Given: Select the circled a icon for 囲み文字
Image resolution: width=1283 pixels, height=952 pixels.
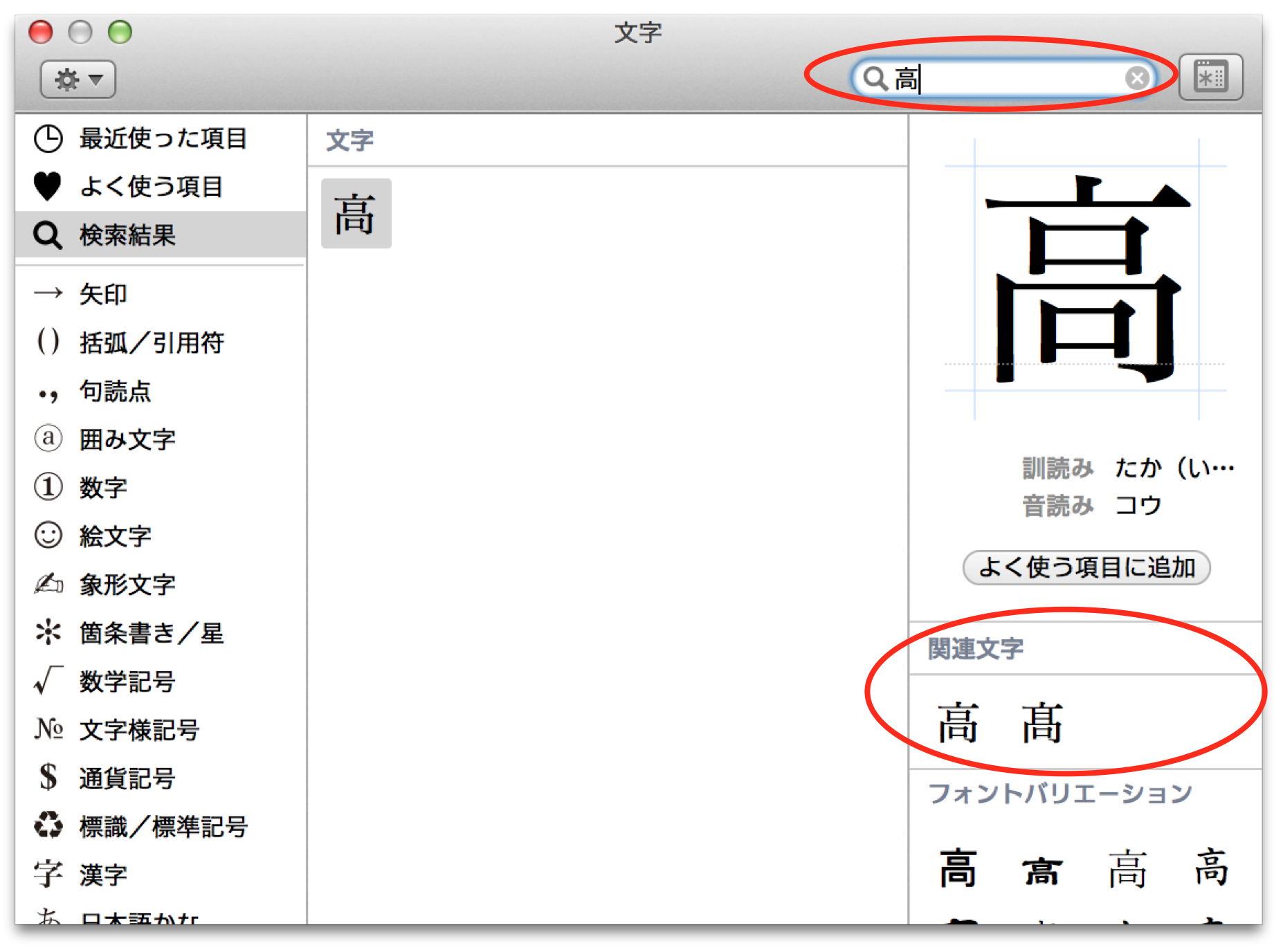Looking at the screenshot, I should (48, 438).
